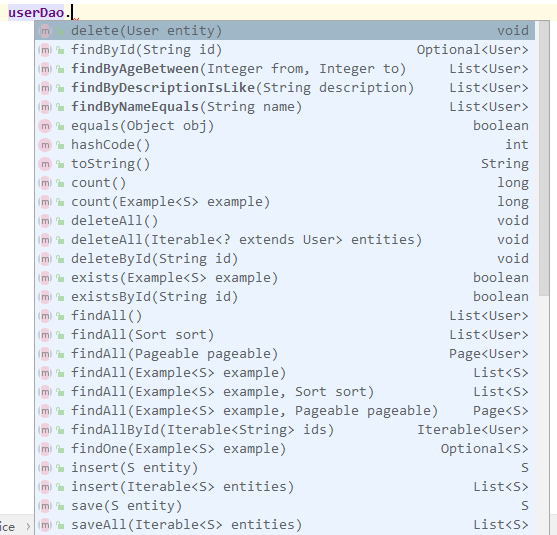
Task: Select deleteAll(Iterable<? extends User> entities) entry
Action: pyautogui.click(x=285, y=240)
